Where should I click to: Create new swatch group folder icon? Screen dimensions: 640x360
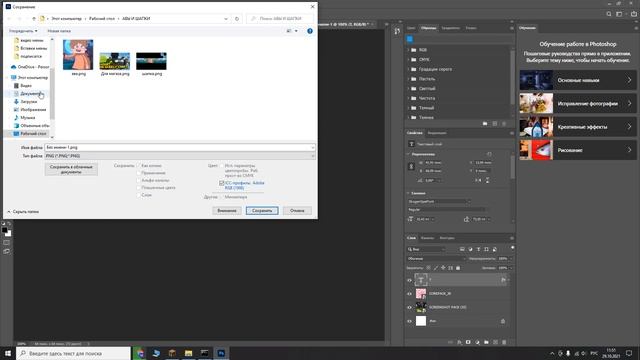pyautogui.click(x=485, y=123)
